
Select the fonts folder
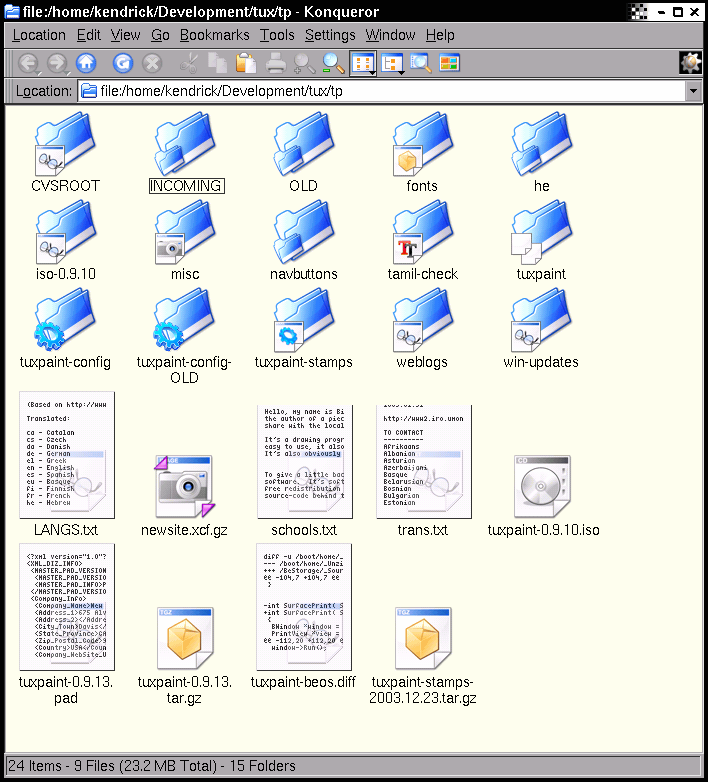(422, 152)
